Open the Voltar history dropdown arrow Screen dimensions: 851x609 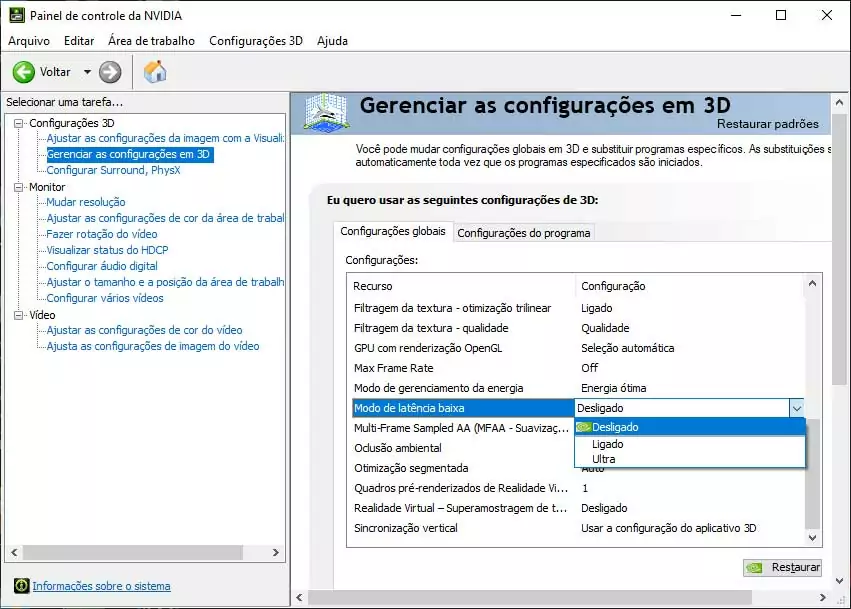tap(87, 72)
